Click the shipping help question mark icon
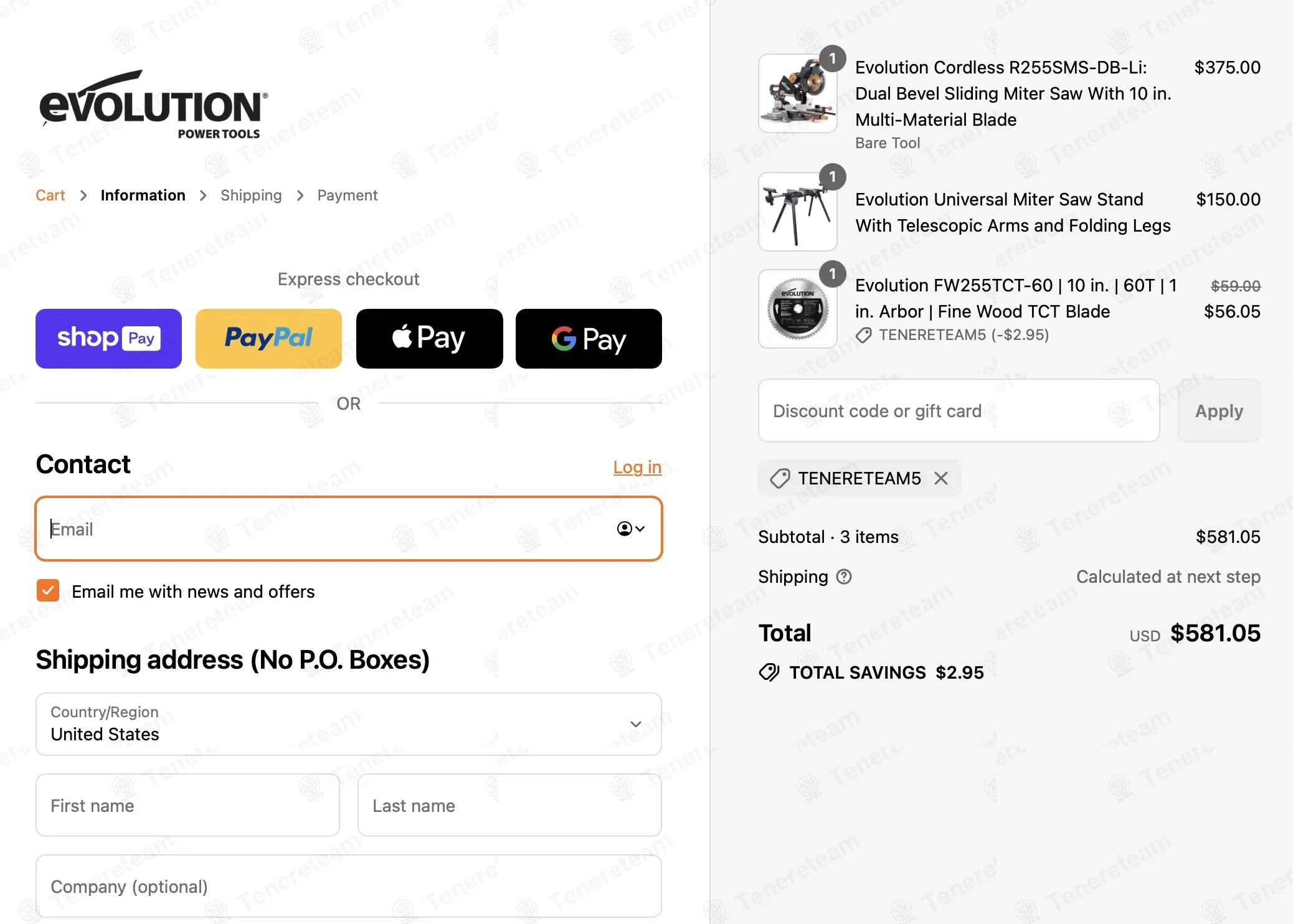 (x=844, y=577)
